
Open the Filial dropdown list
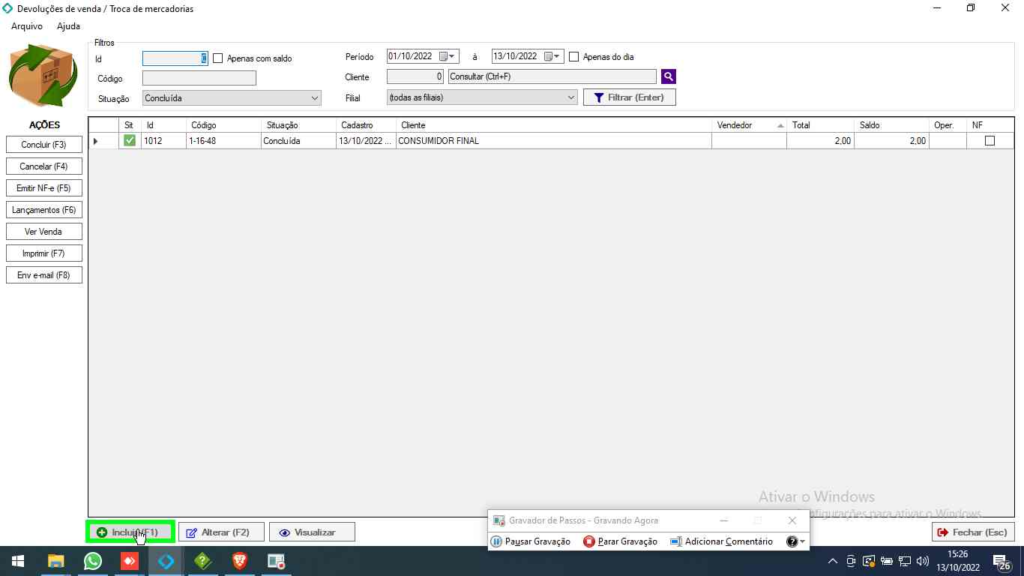point(571,98)
